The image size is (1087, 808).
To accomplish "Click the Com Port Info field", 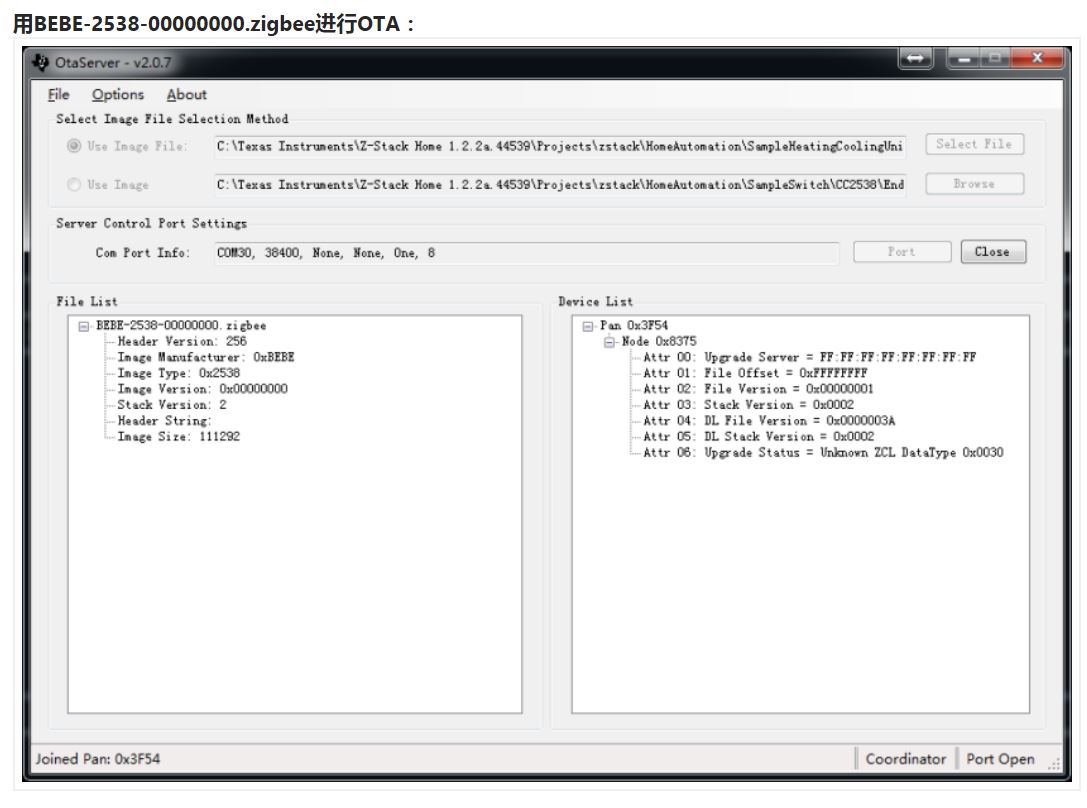I will click(x=526, y=253).
